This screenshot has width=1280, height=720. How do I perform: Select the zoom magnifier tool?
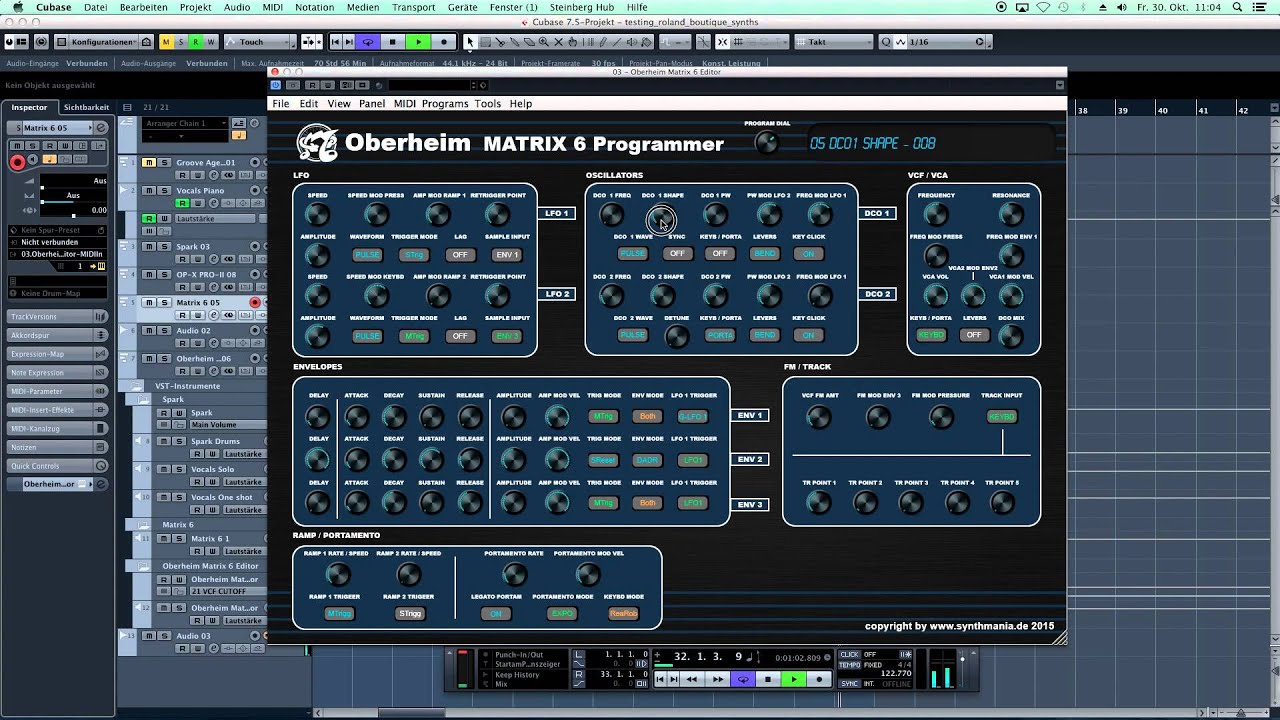pyautogui.click(x=544, y=42)
